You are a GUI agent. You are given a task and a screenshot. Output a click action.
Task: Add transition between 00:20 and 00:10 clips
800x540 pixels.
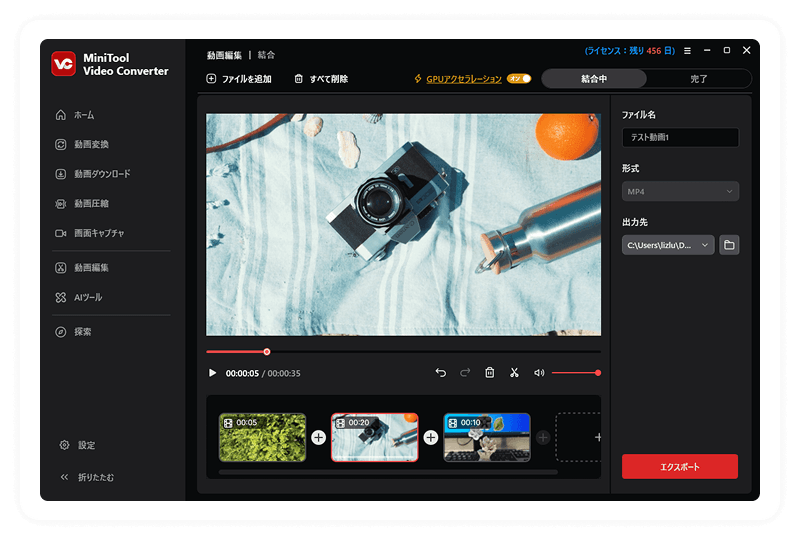pyautogui.click(x=431, y=437)
